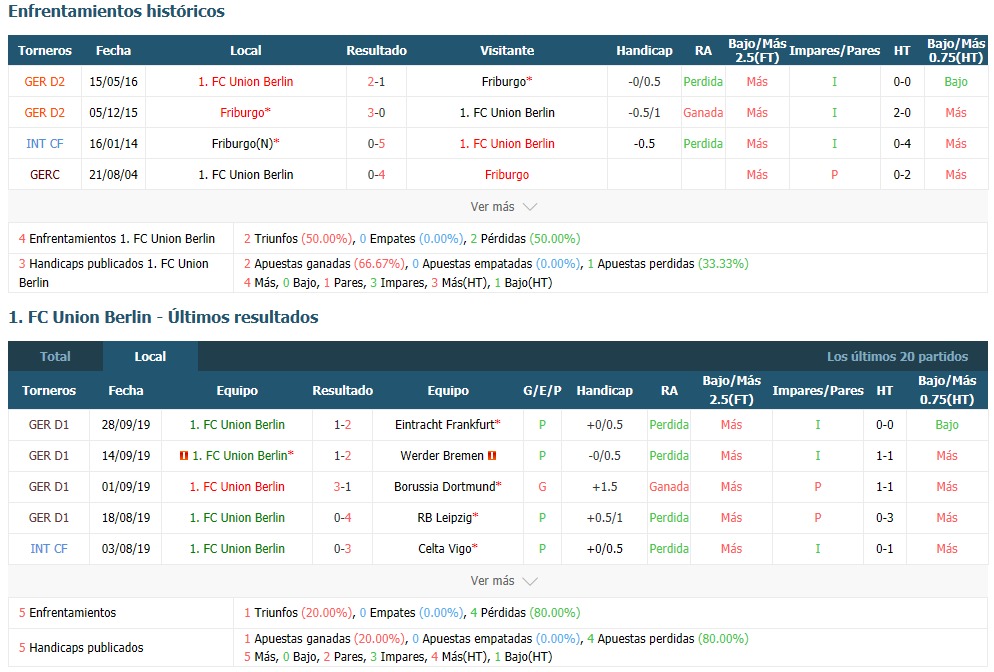Open 2-1 result of 15/05/16 match
This screenshot has height=672, width=994.
(376, 82)
